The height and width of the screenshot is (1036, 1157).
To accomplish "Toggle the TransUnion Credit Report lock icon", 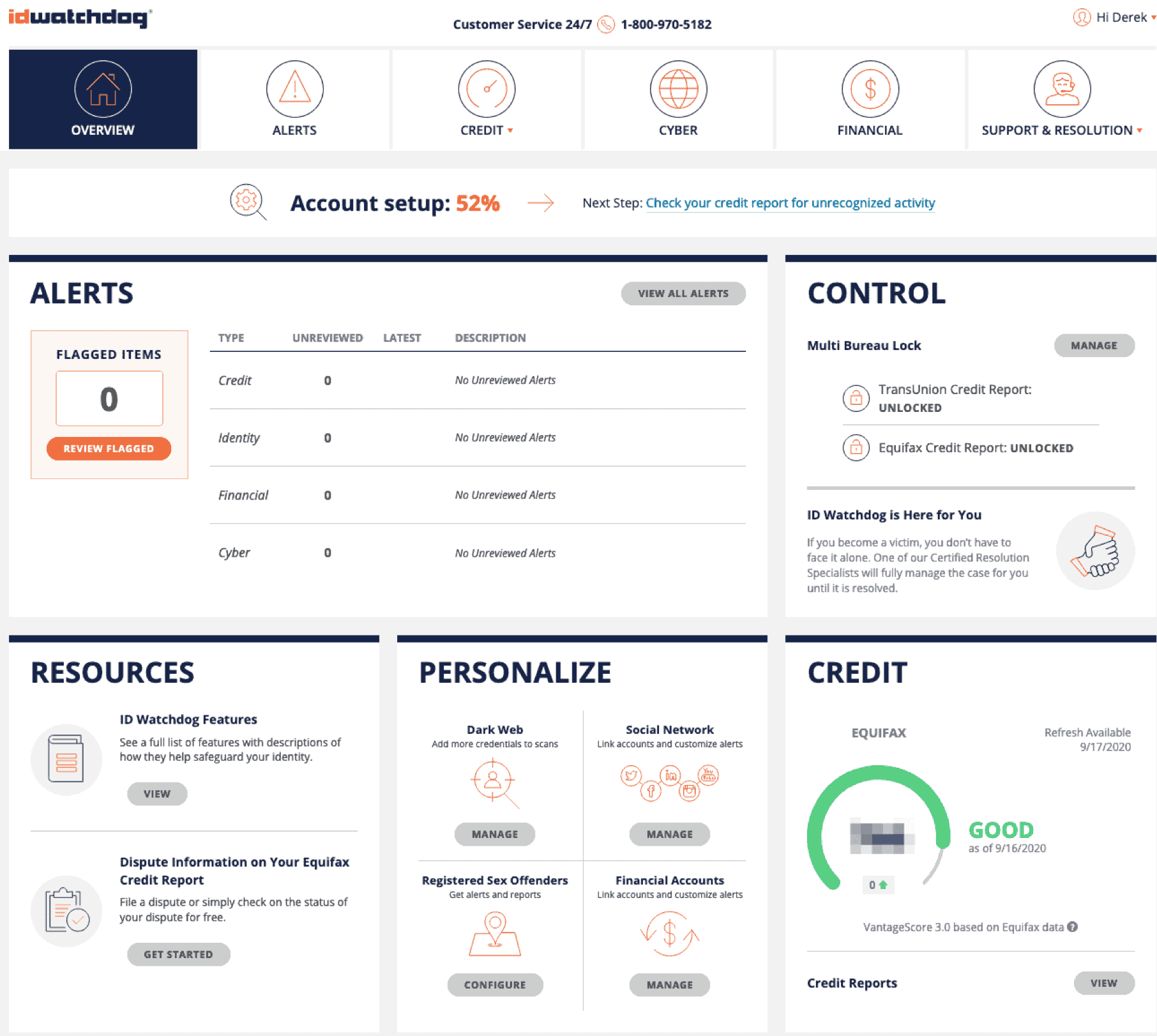I will (856, 399).
